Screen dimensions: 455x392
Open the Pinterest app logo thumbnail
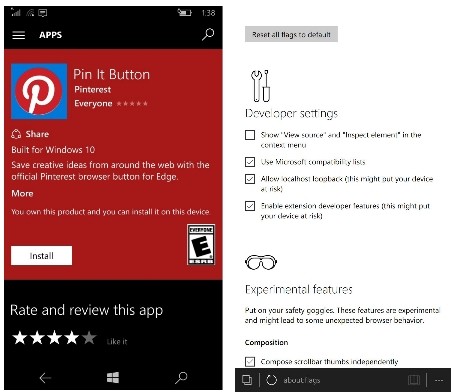coord(39,91)
